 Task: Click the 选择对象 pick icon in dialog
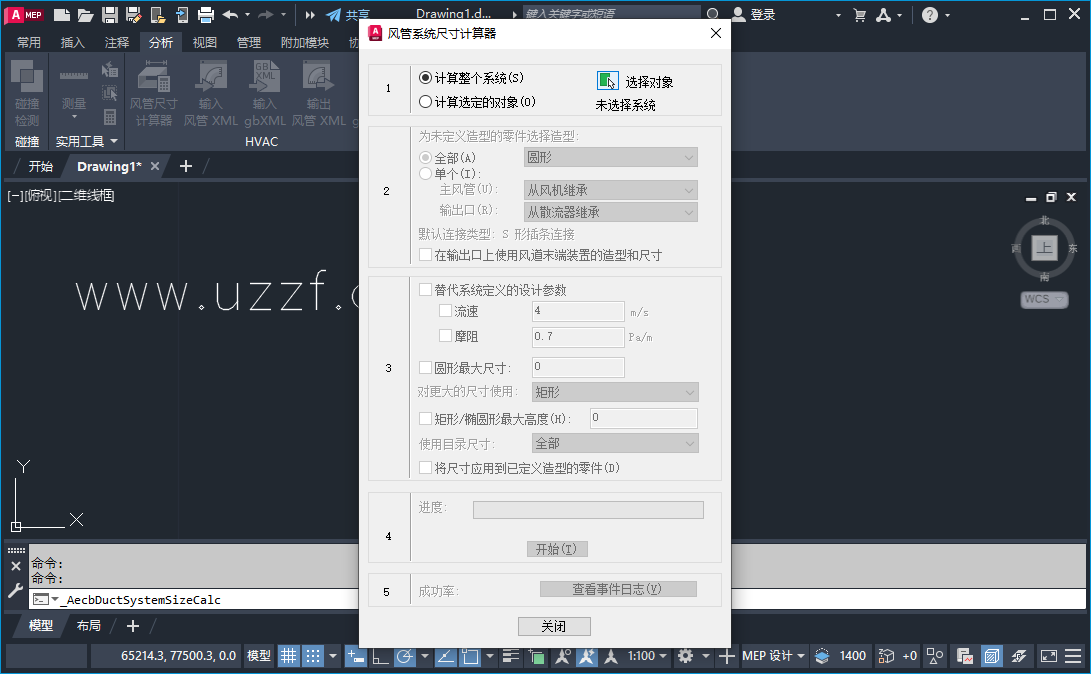pyautogui.click(x=606, y=82)
